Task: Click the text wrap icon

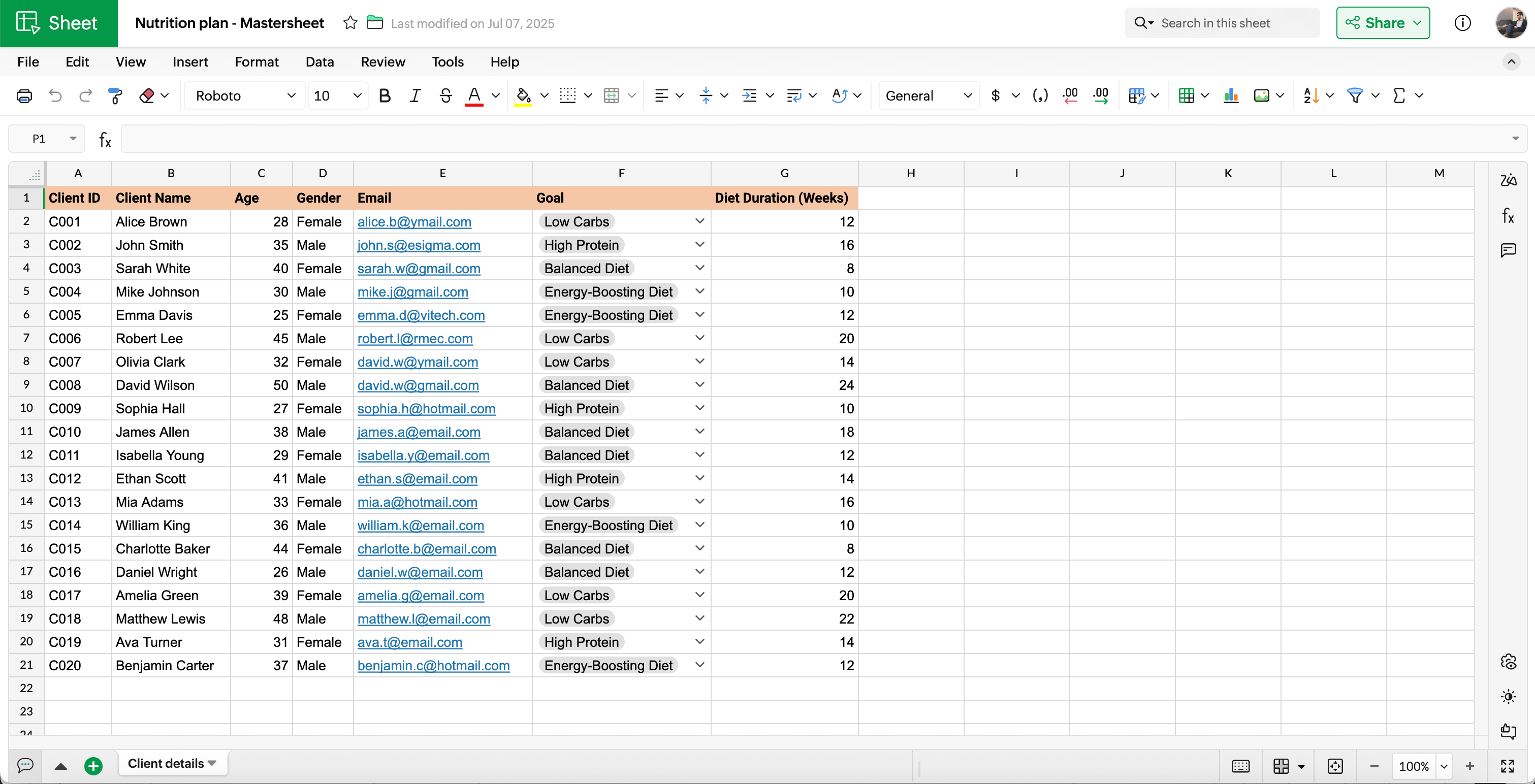Action: (794, 95)
